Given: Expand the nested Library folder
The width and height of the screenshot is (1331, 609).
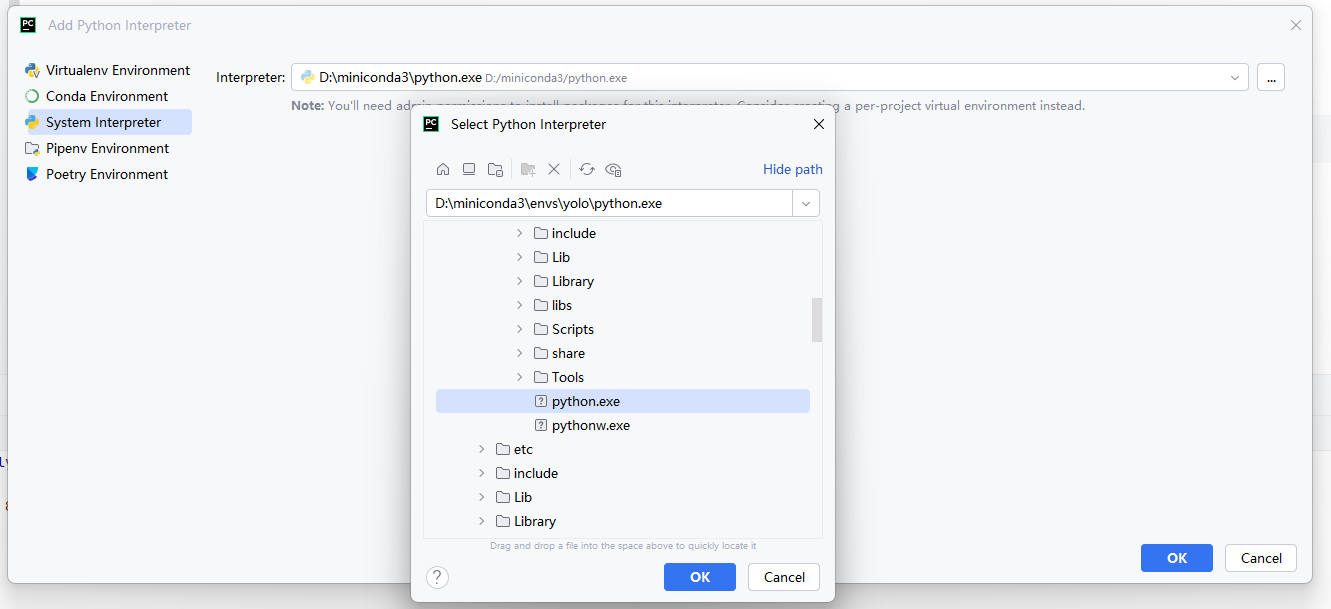Looking at the screenshot, I should pyautogui.click(x=519, y=281).
